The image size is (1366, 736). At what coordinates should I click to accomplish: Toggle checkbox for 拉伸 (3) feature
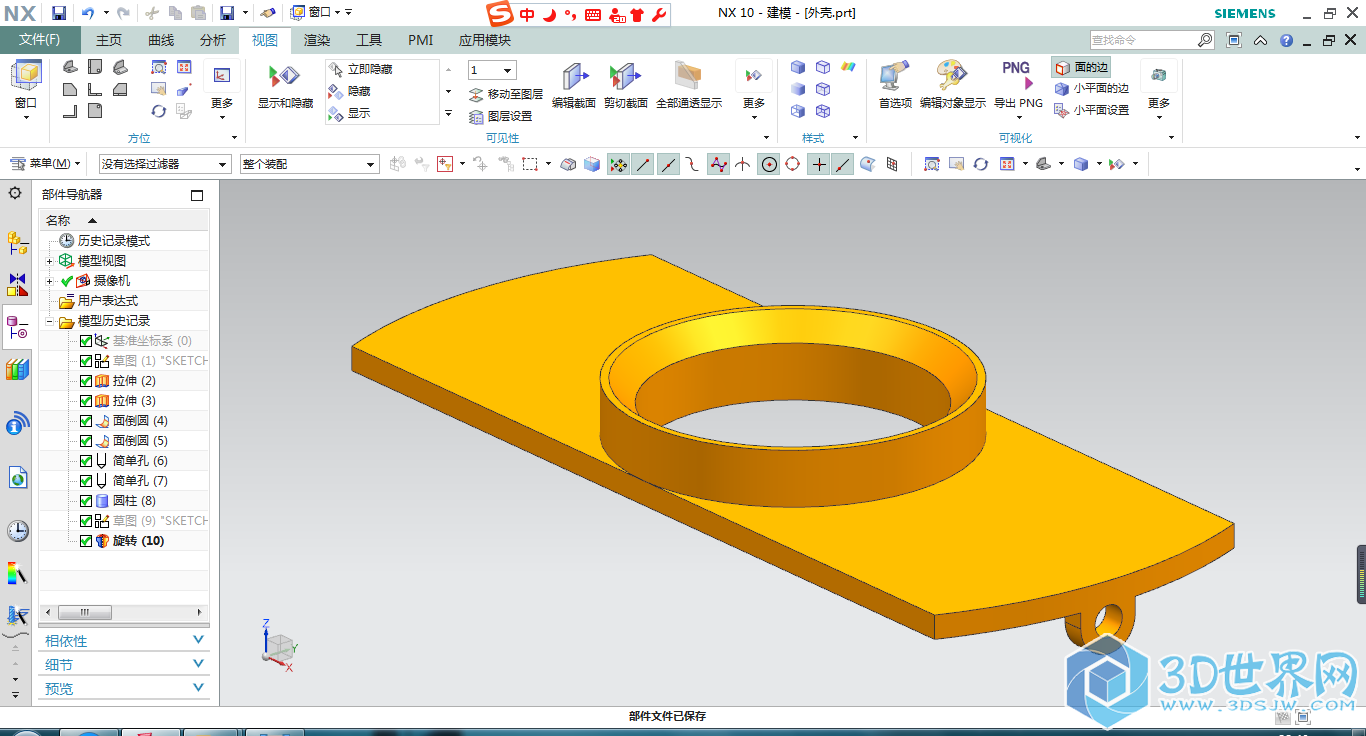click(x=86, y=401)
